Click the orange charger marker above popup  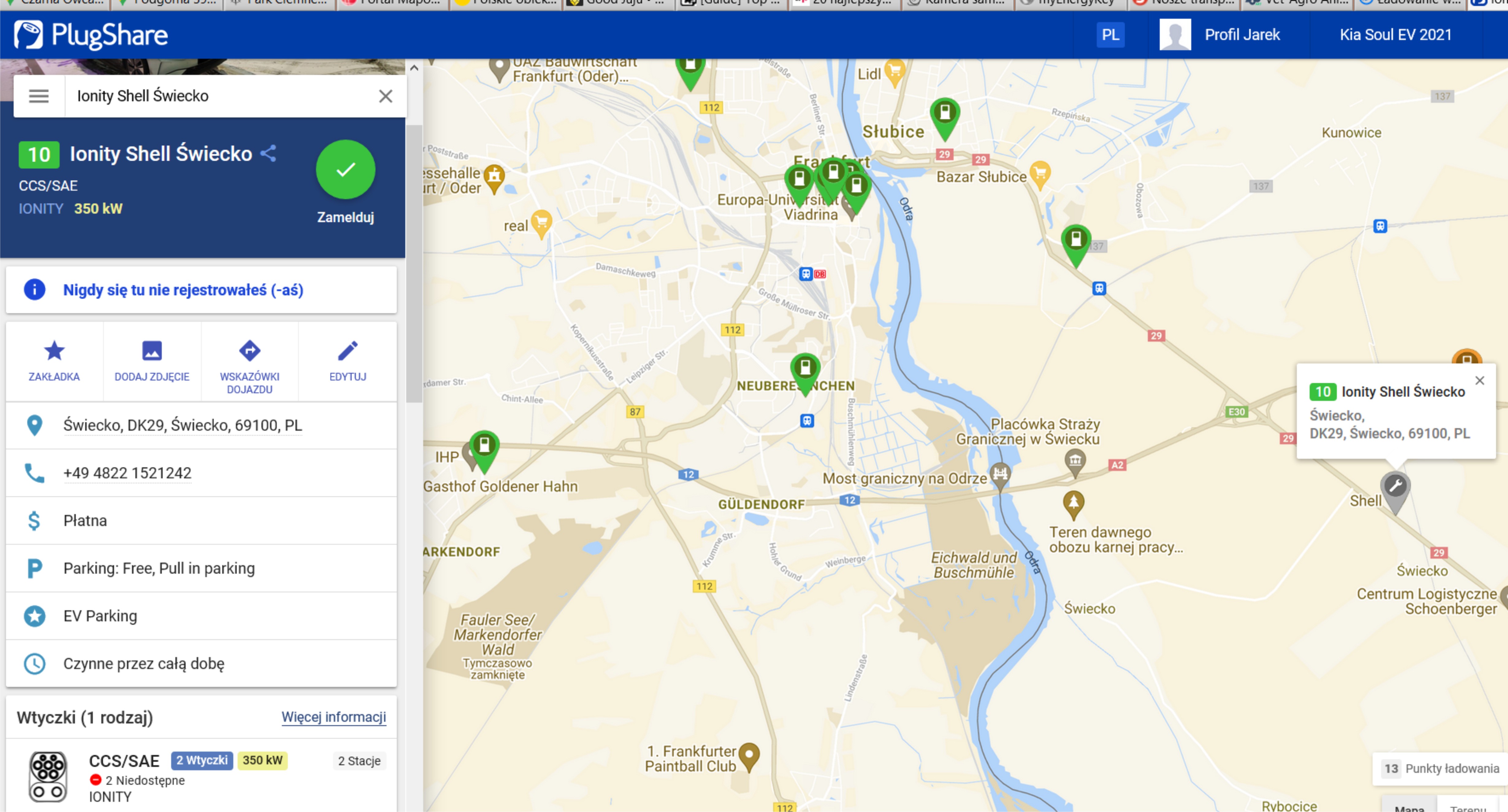[1466, 356]
